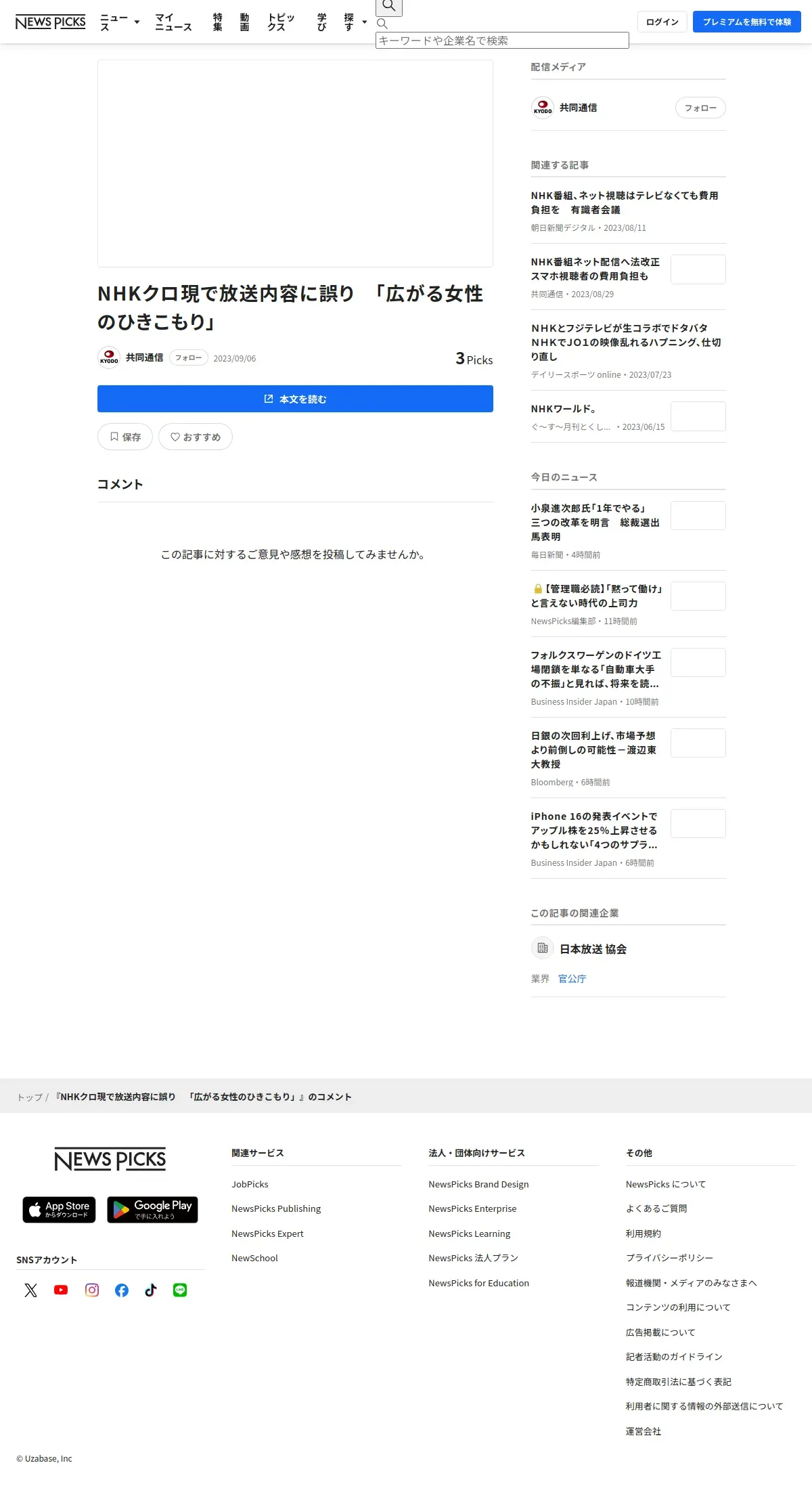Open NewSchool footer link
The image size is (812, 1486).
[x=254, y=1258]
